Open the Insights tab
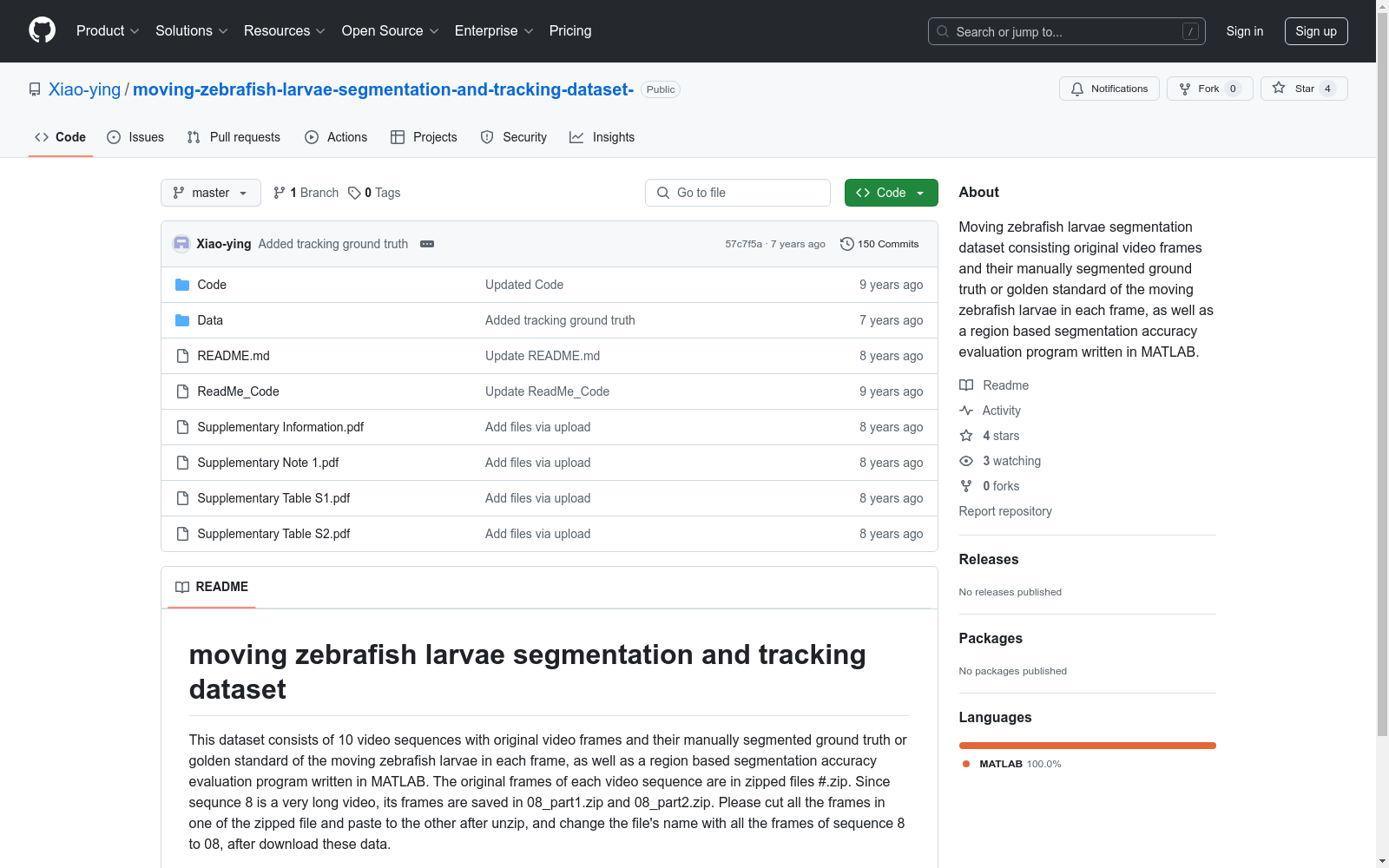Viewport: 1389px width, 868px height. 602,137
